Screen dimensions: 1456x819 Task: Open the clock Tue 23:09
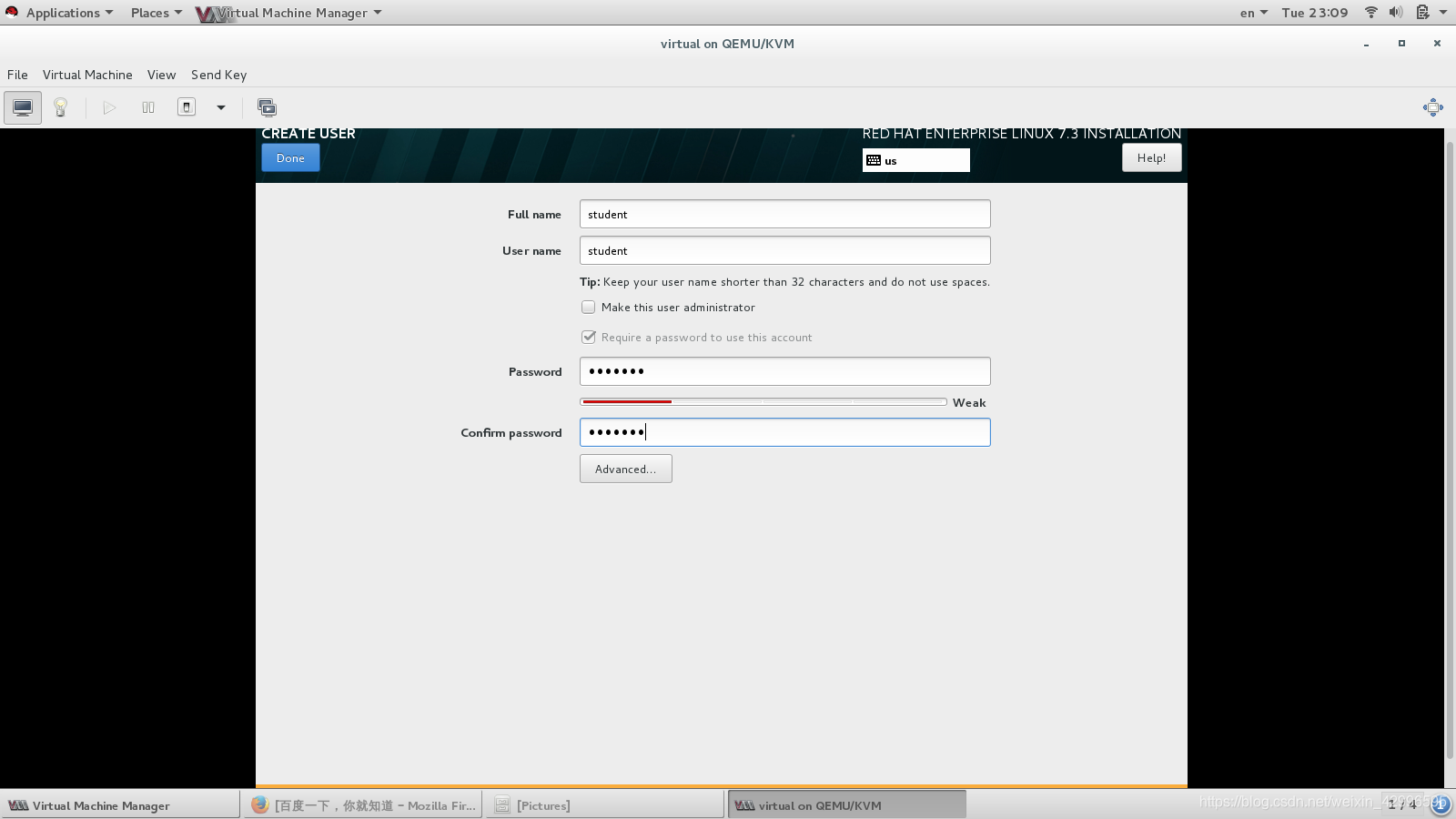(x=1315, y=13)
